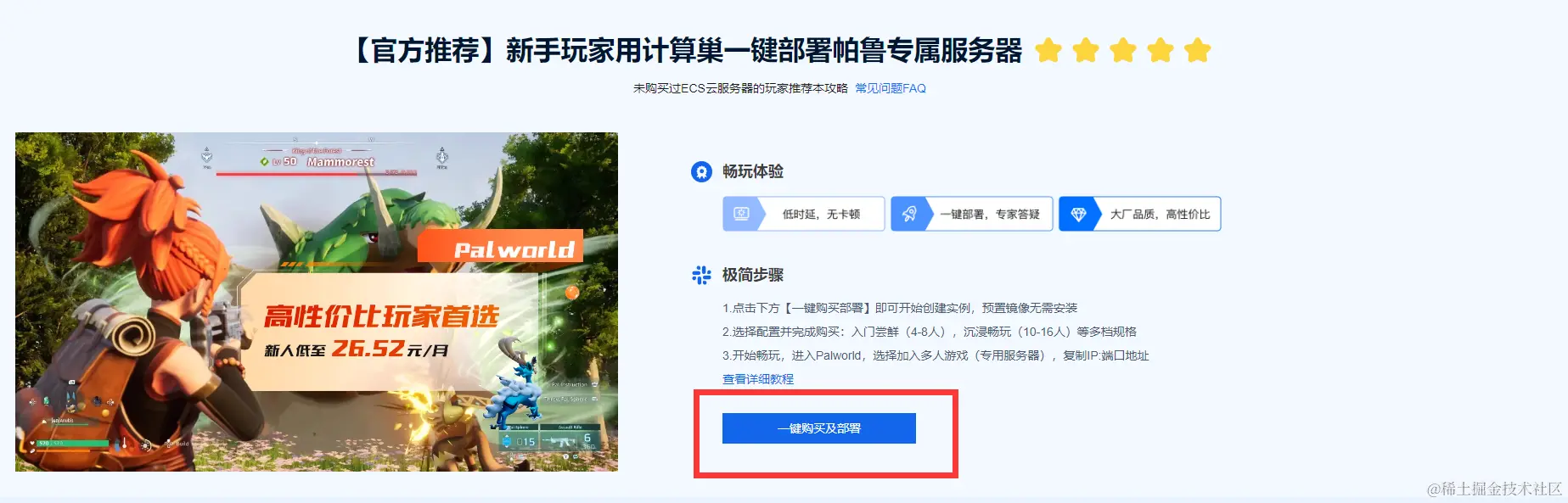Click the last yellow rating star
1568x503 pixels.
tap(1198, 50)
